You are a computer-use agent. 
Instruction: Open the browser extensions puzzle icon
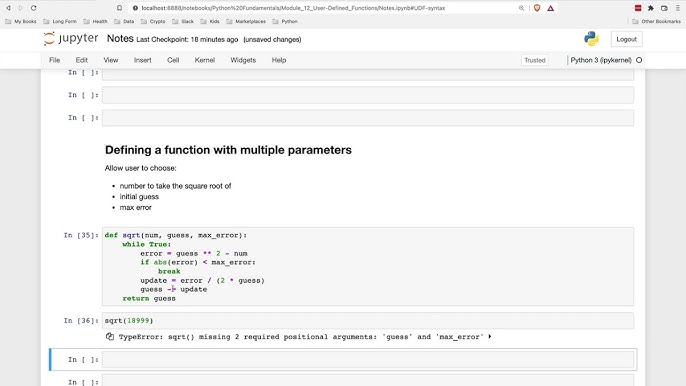651,8
